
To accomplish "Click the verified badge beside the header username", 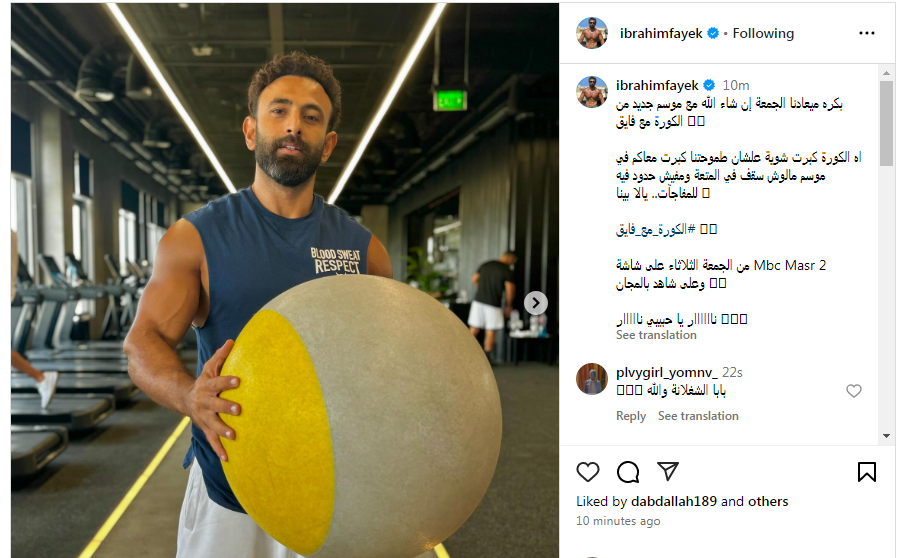I will (713, 34).
